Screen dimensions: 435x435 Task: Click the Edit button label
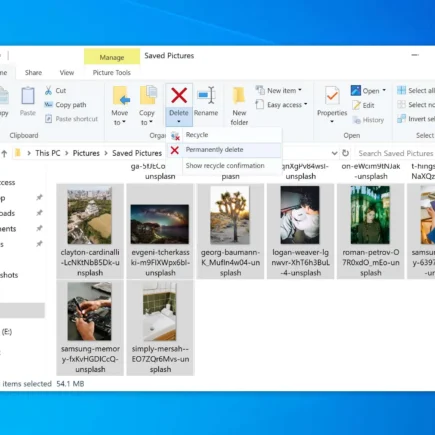click(368, 105)
